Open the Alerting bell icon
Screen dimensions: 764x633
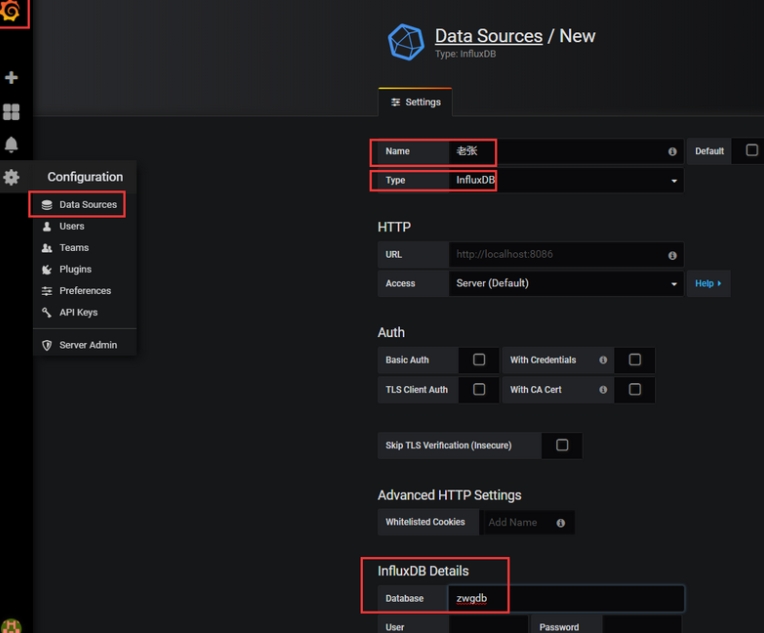[x=11, y=144]
